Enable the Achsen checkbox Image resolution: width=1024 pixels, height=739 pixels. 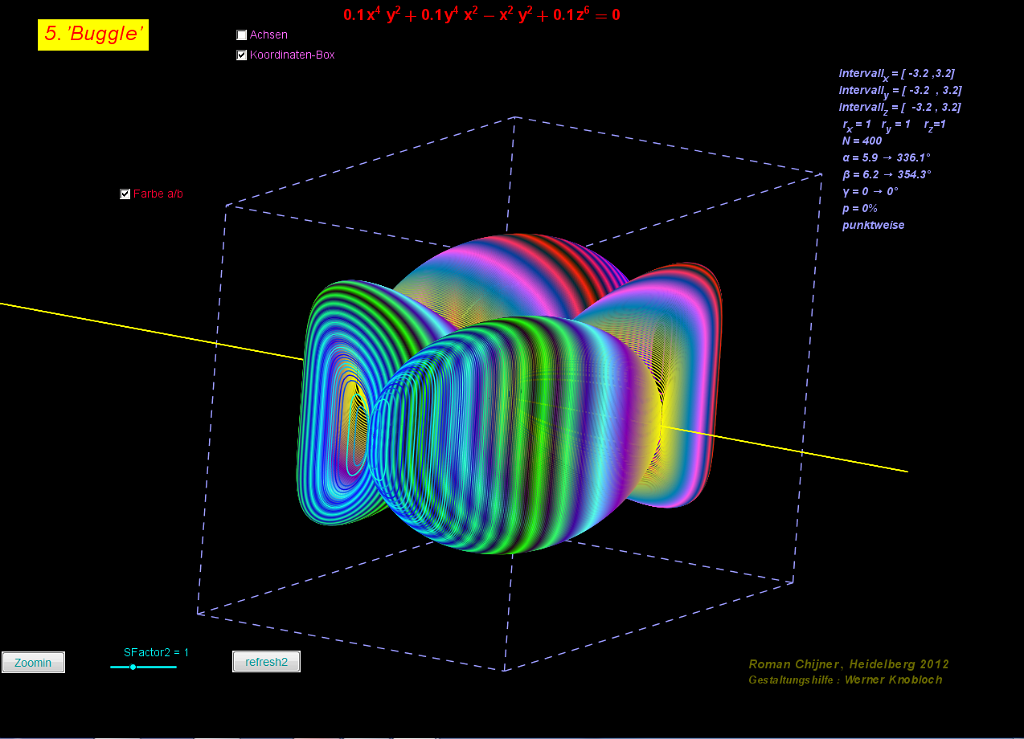point(242,35)
